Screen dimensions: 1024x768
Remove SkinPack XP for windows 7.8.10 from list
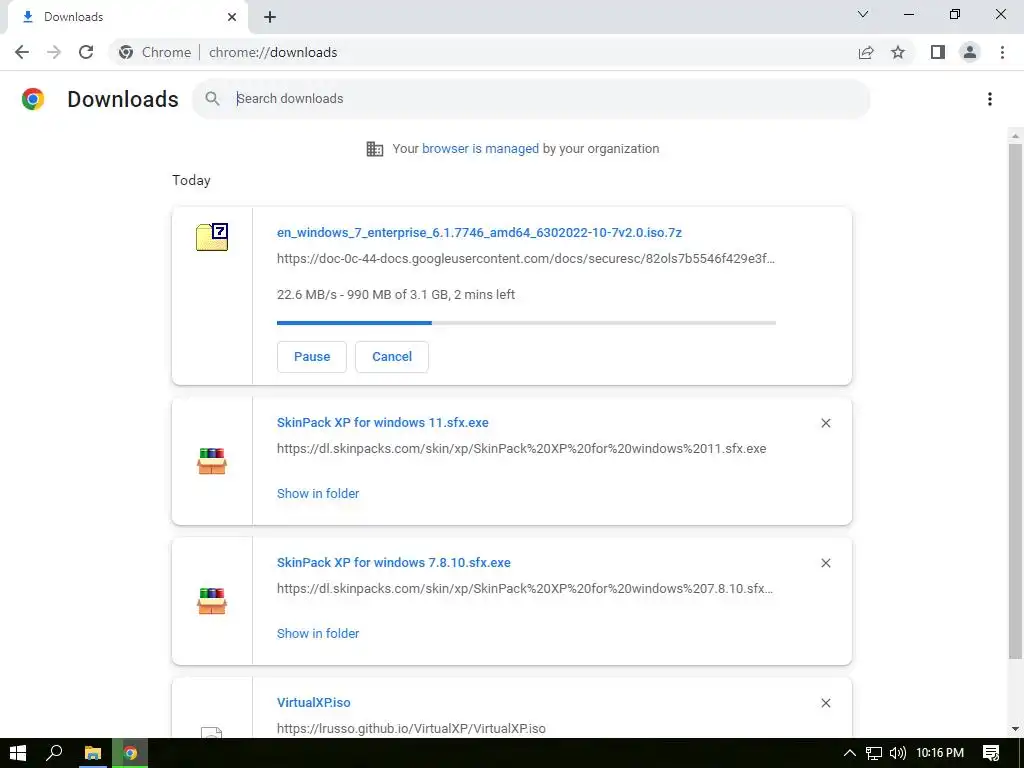(825, 563)
